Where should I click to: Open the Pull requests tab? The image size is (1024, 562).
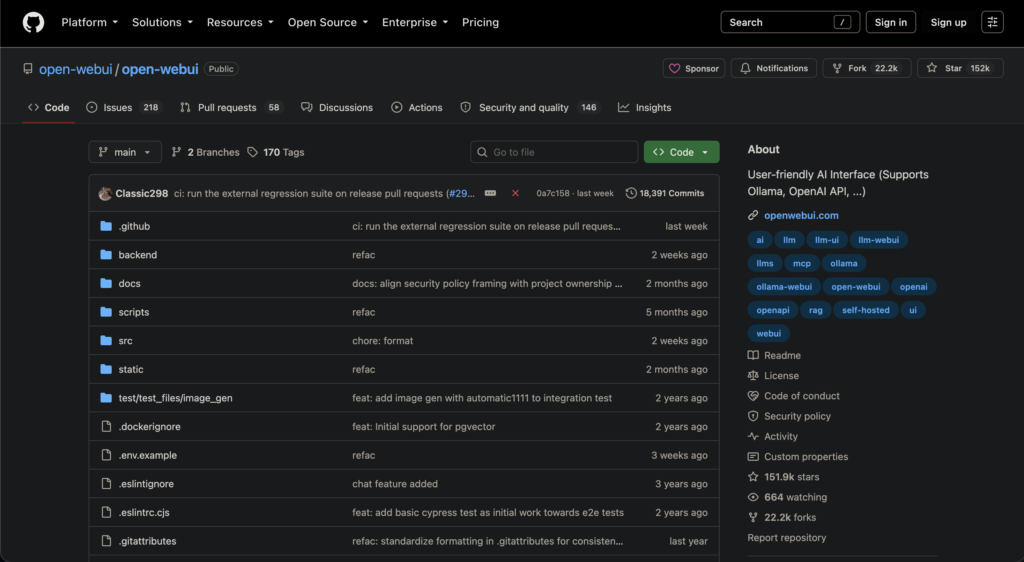pyautogui.click(x=231, y=108)
